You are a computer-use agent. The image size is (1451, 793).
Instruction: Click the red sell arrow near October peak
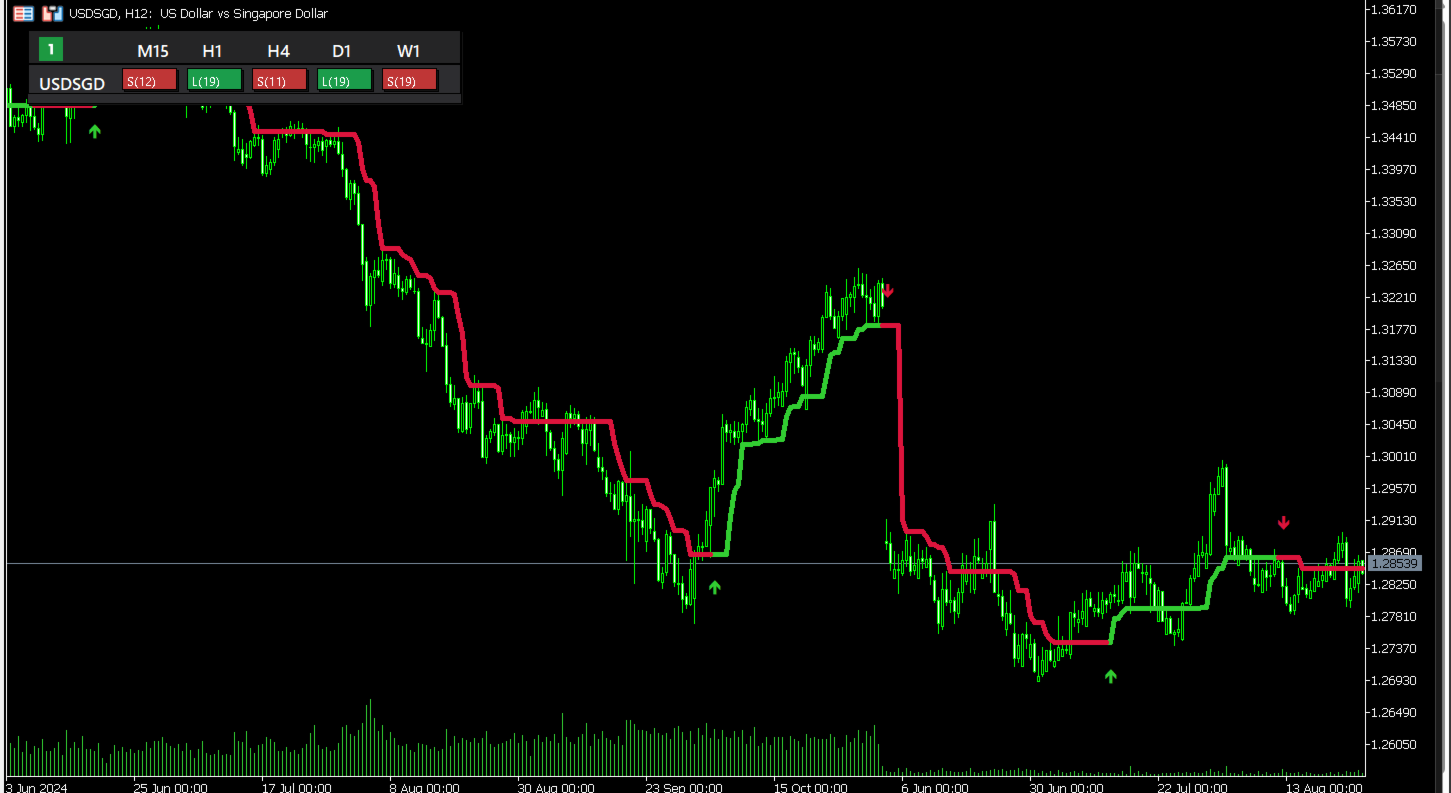[x=888, y=291]
